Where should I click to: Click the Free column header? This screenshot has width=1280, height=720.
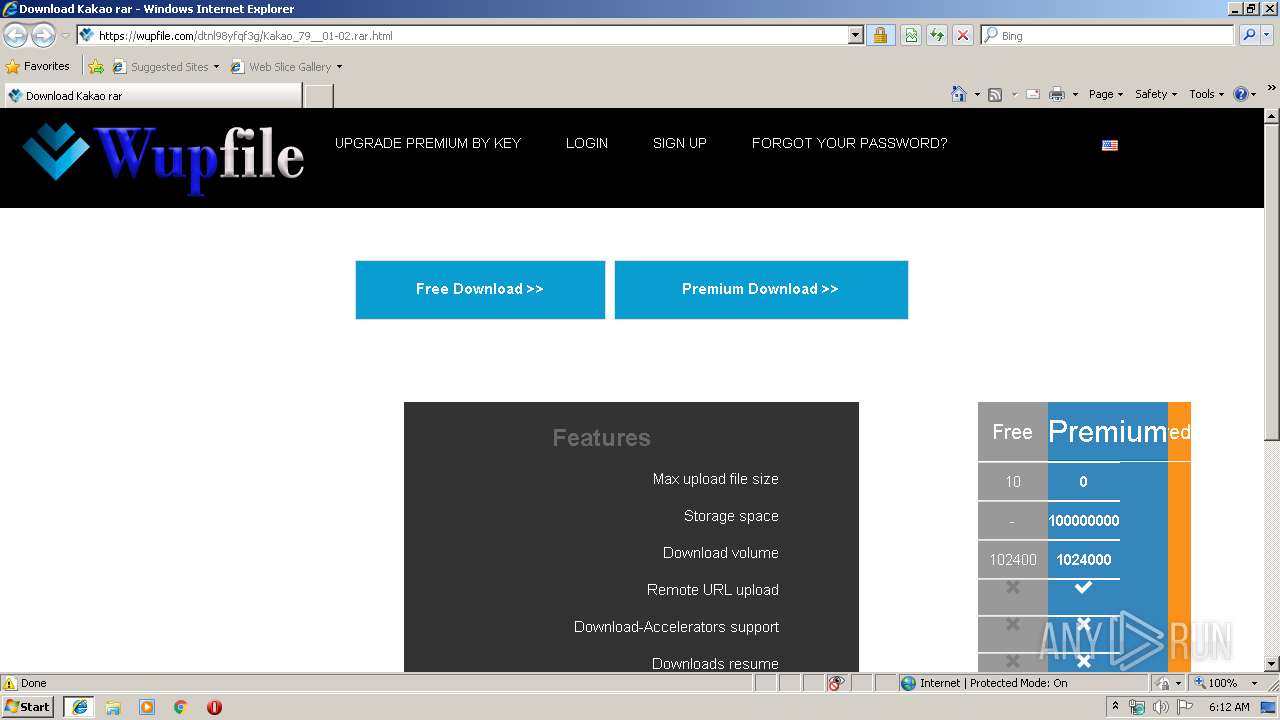tap(1012, 432)
